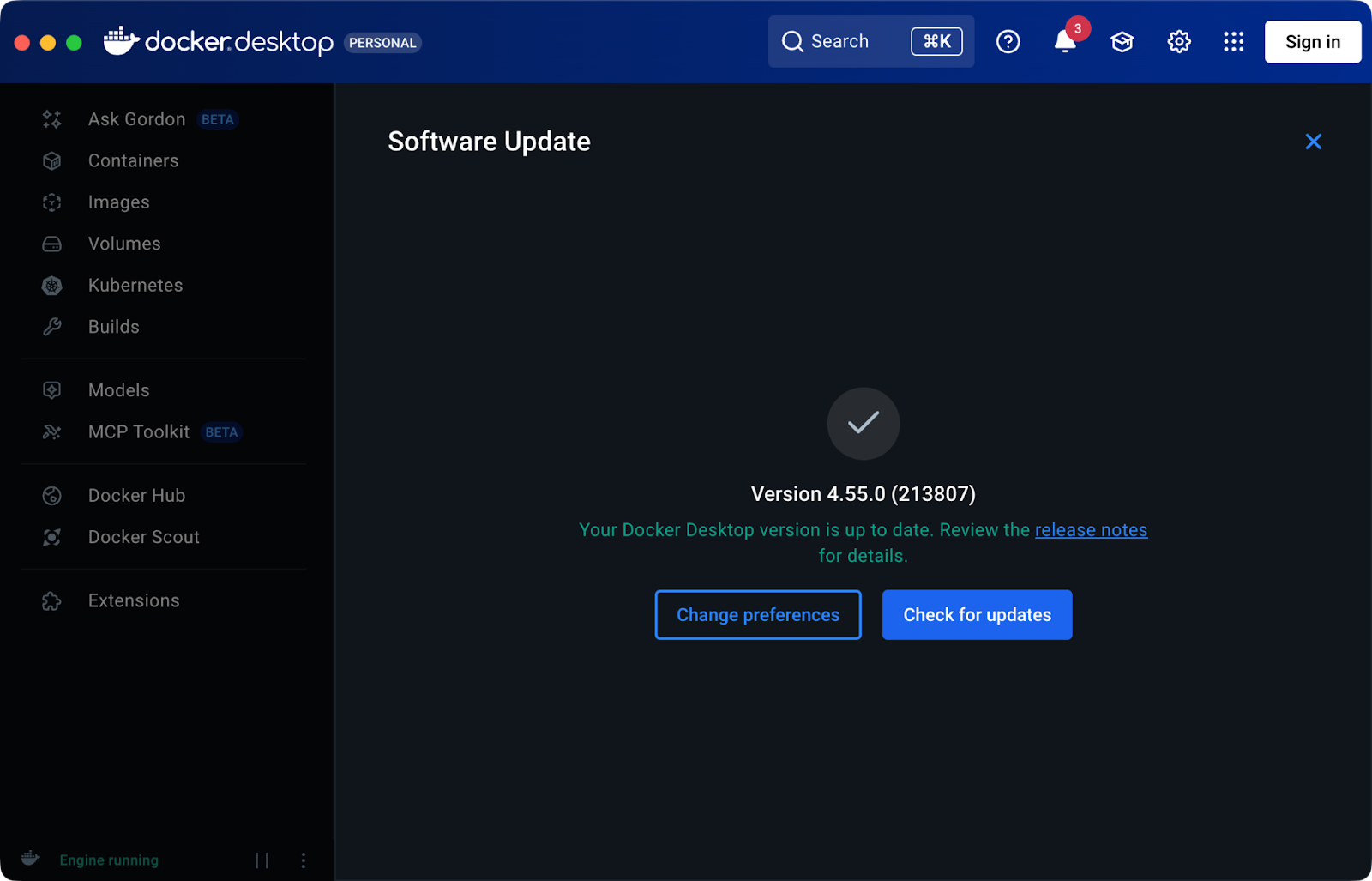Screen dimensions: 1372x881
Task: Click Change preferences button
Action: 758,614
